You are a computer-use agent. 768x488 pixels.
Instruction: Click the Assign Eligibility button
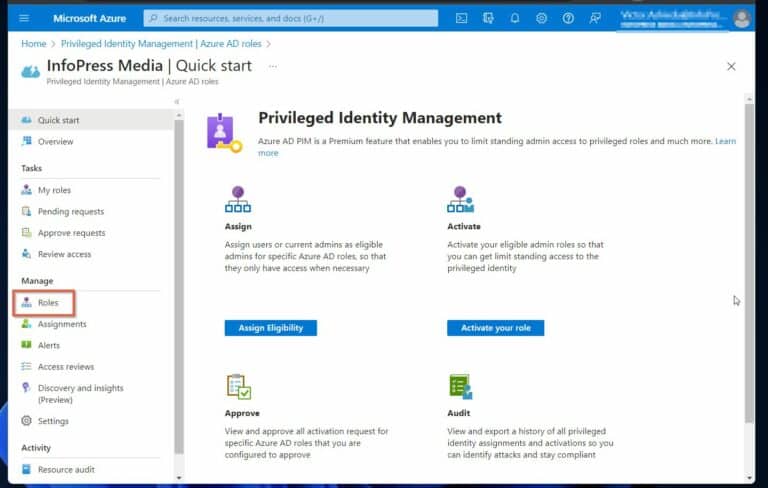[x=270, y=328]
